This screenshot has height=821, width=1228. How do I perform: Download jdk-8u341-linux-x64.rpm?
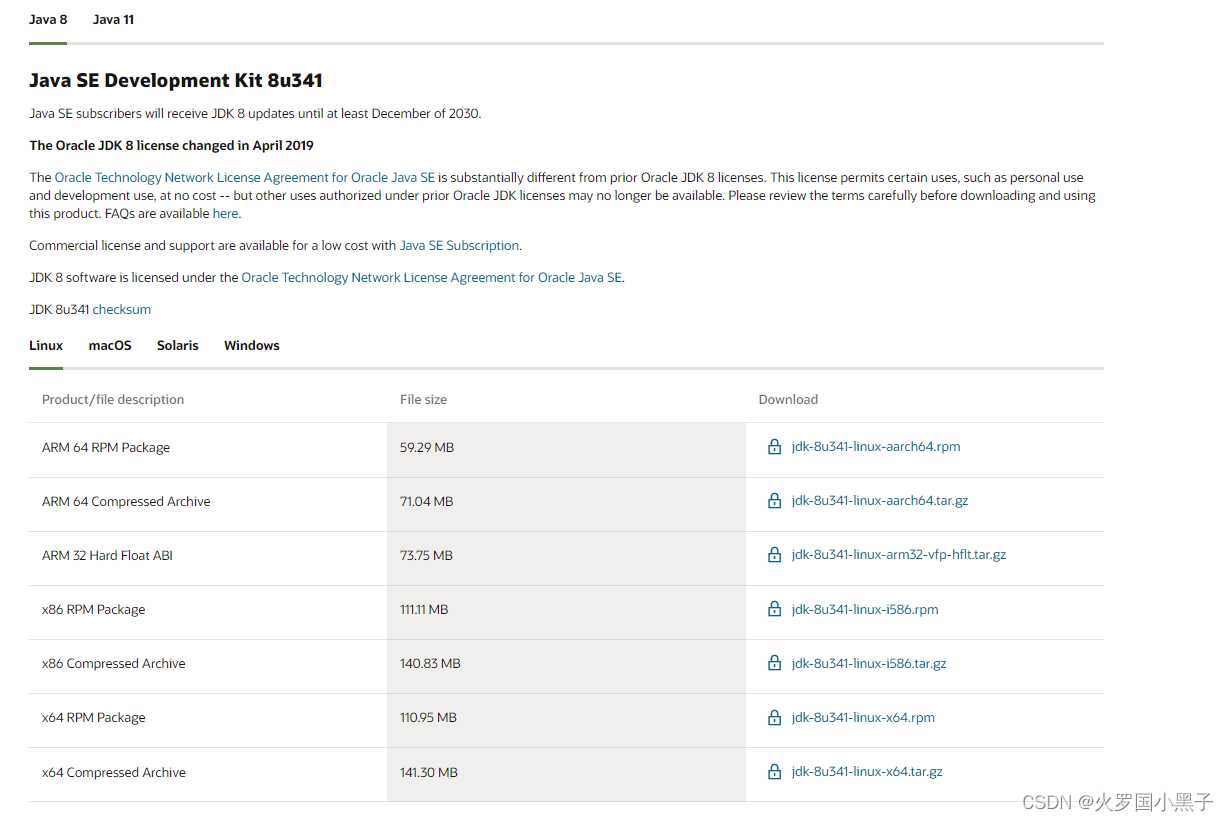[863, 718]
